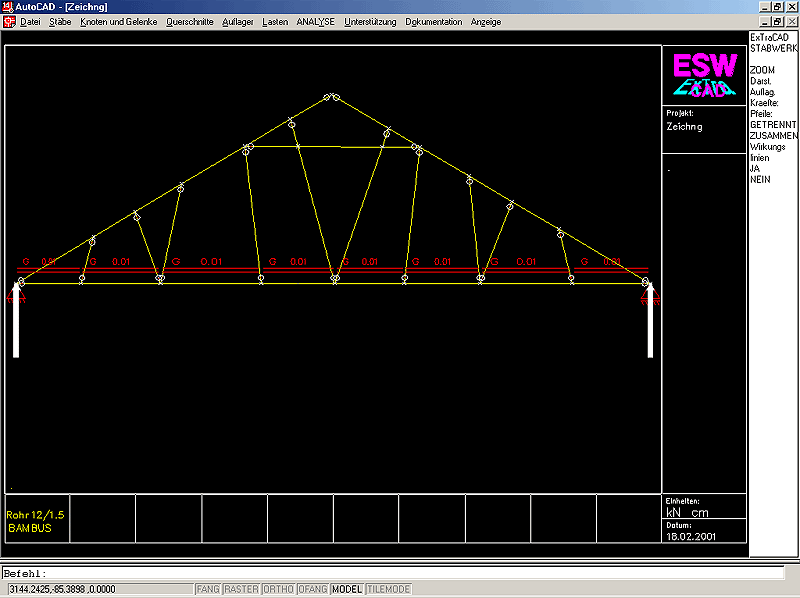Viewport: 800px width, 598px height.
Task: Toggle RASTER mode in status bar
Action: [x=241, y=589]
